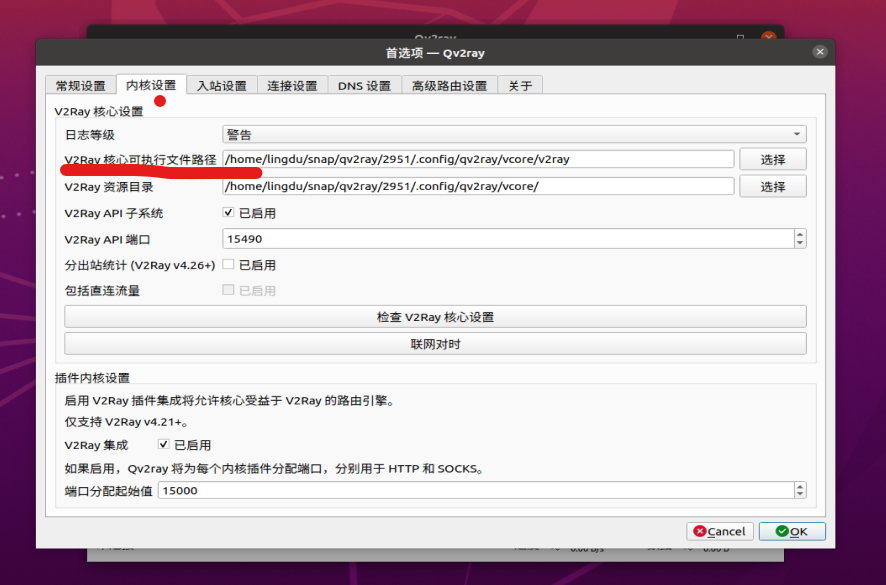Click the V2Ray 核心可执行文件路径 input field

pos(478,159)
